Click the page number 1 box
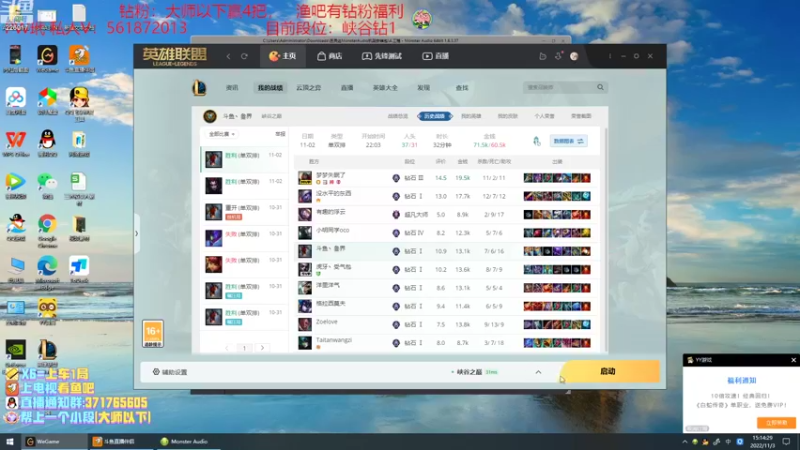 click(x=244, y=348)
